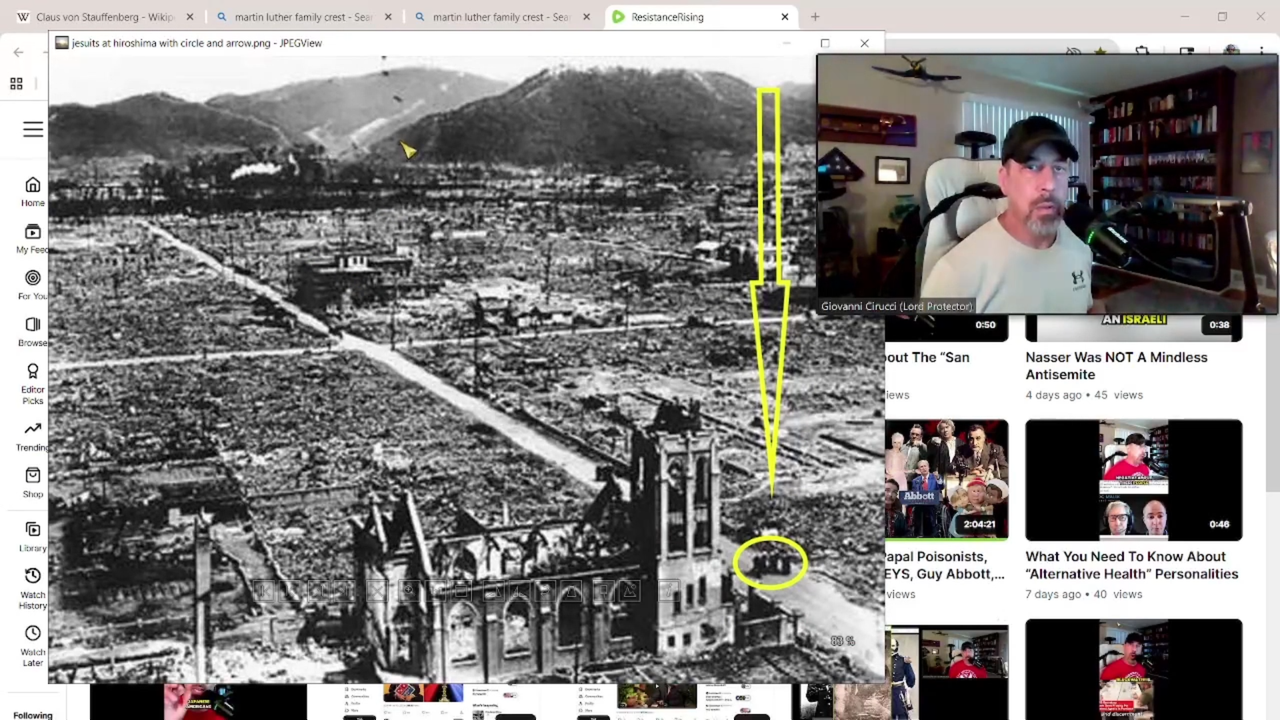Viewport: 1280px width, 720px height.
Task: Open a new browser tab
Action: click(x=815, y=17)
